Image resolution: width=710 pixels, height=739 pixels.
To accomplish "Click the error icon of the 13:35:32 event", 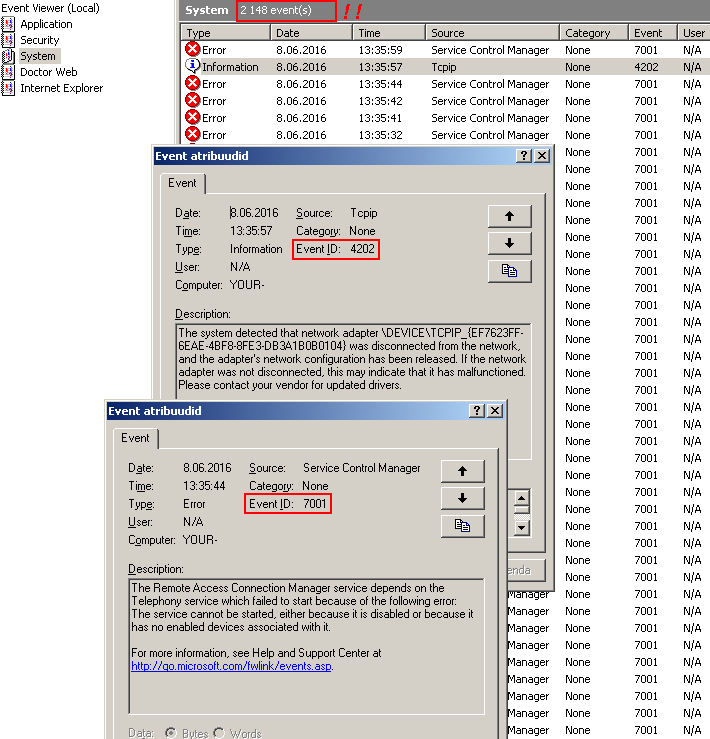I will coord(192,134).
